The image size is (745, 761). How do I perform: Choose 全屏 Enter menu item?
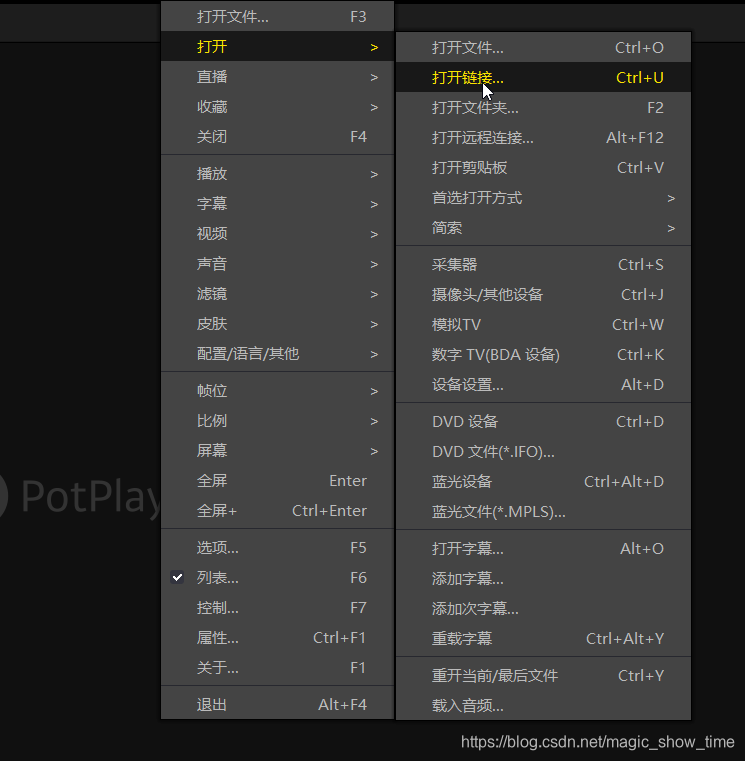tap(277, 481)
